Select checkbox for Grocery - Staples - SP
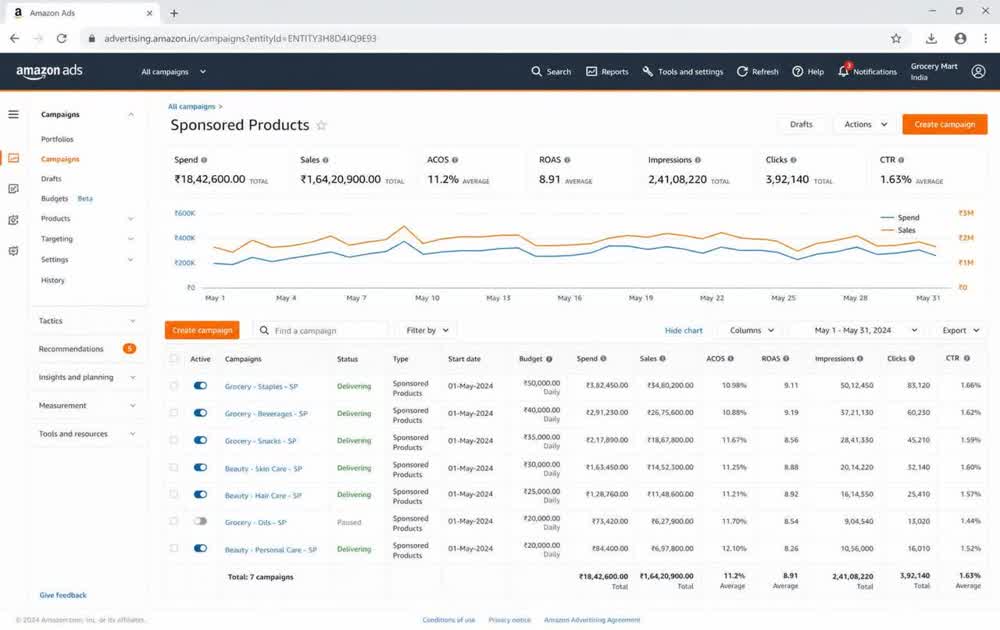The height and width of the screenshot is (630, 1000). 174,386
